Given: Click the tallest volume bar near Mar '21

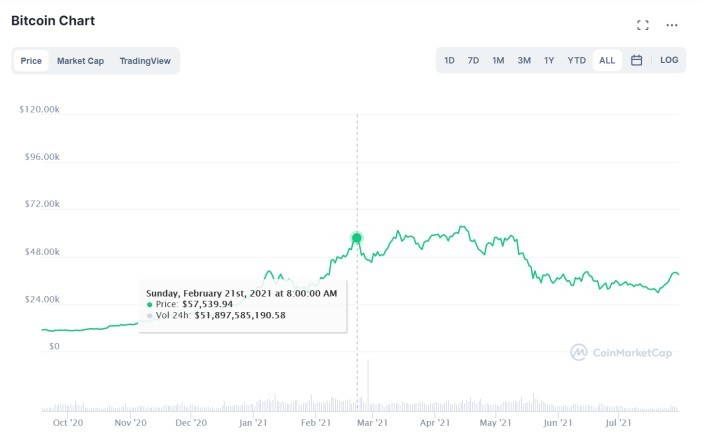Looking at the screenshot, I should tap(368, 385).
